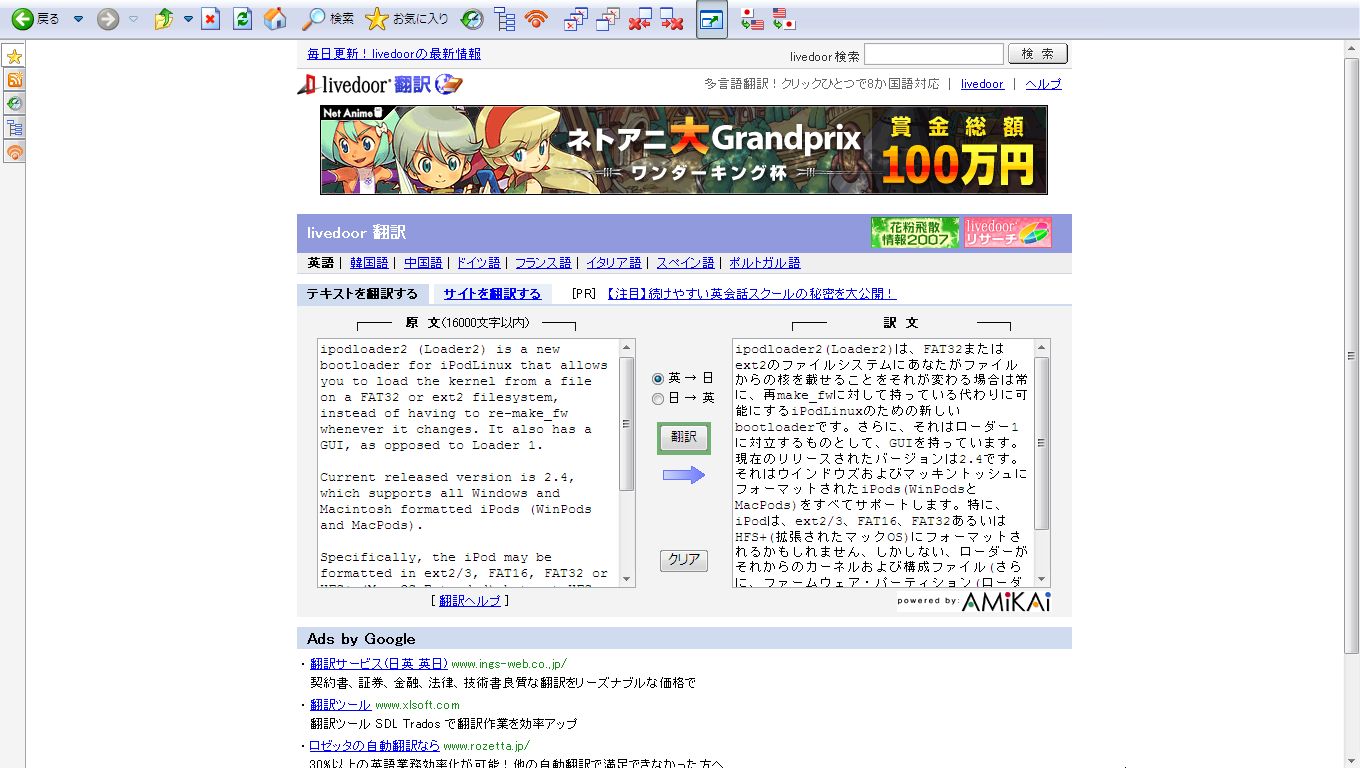Select the テキストを翻訳する tab
The image size is (1360, 768).
coord(362,294)
